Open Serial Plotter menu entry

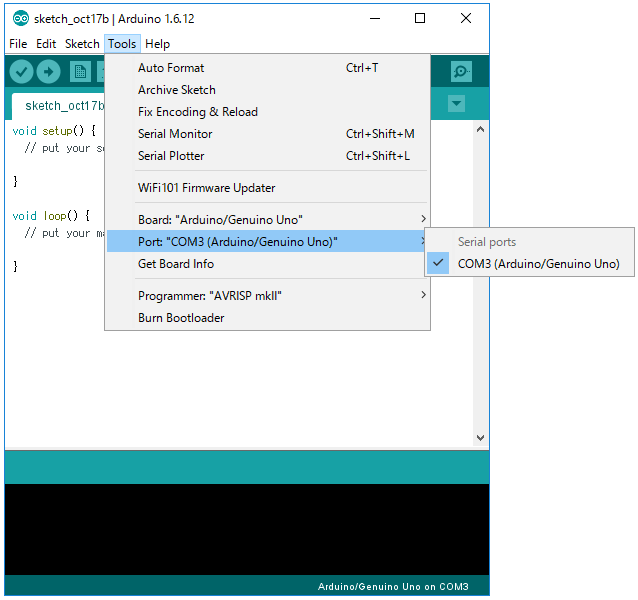coord(267,156)
